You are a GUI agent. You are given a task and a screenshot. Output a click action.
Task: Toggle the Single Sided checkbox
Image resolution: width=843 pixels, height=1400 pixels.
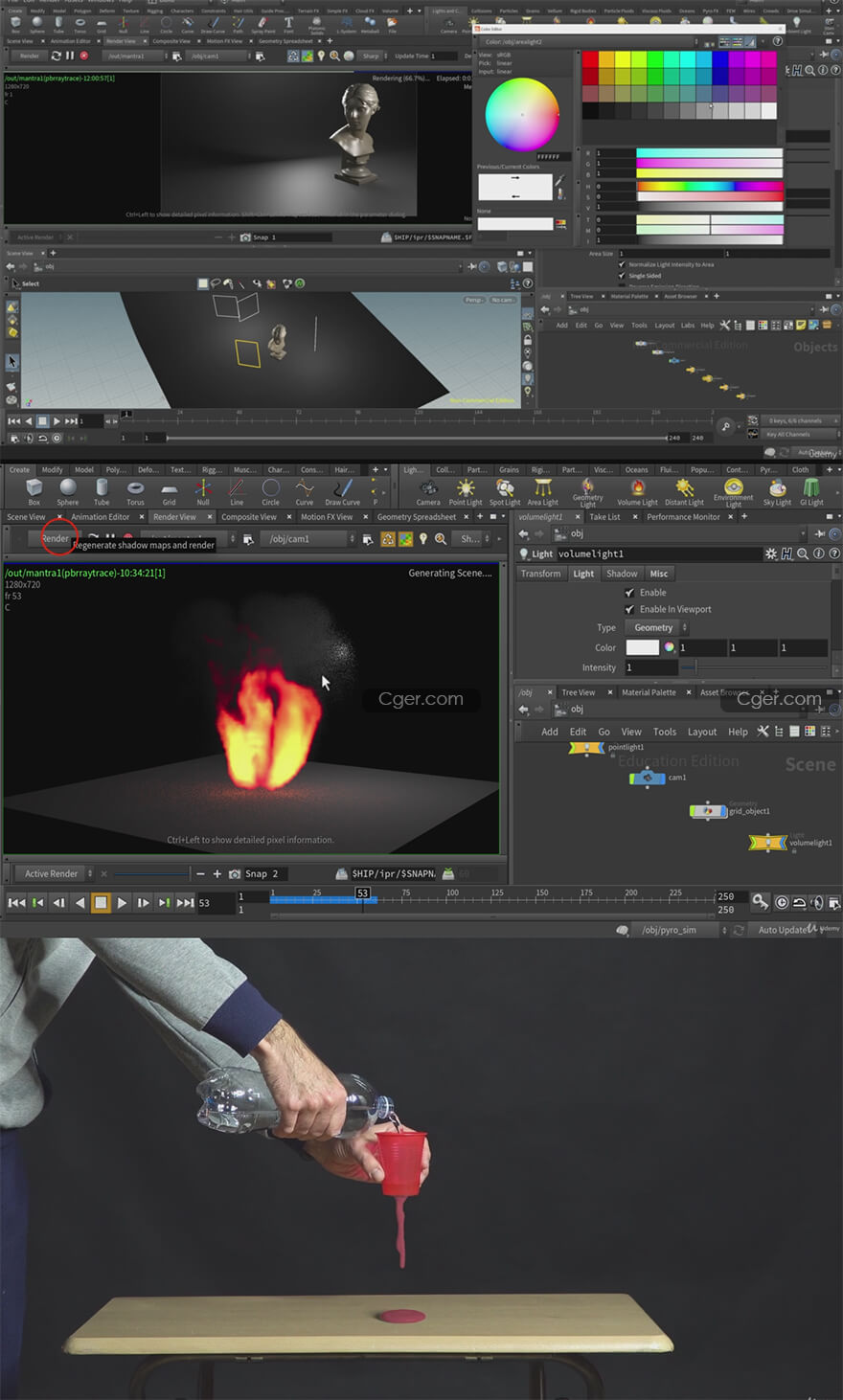point(622,276)
